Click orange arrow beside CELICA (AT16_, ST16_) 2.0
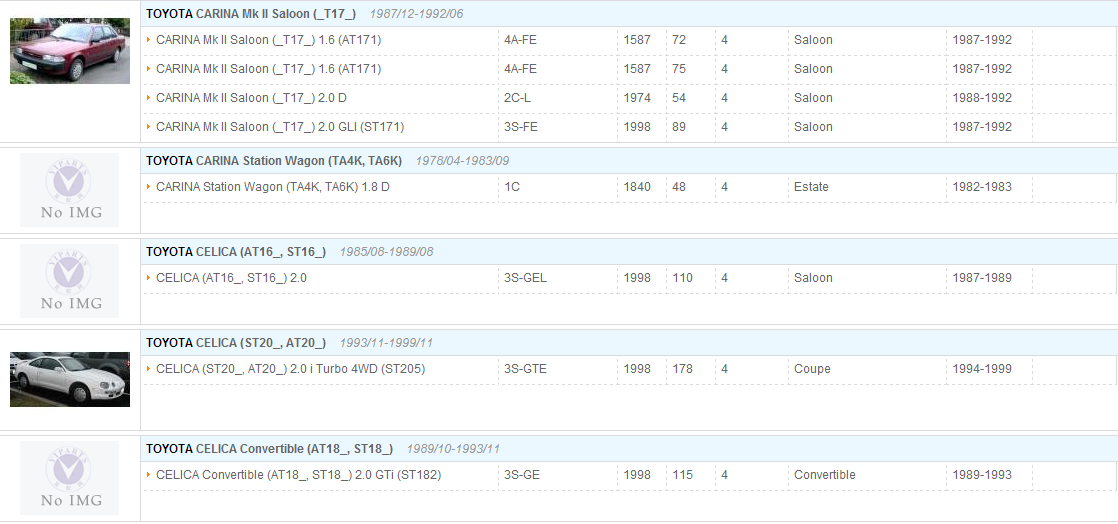The height and width of the screenshot is (524, 1118). [148, 278]
